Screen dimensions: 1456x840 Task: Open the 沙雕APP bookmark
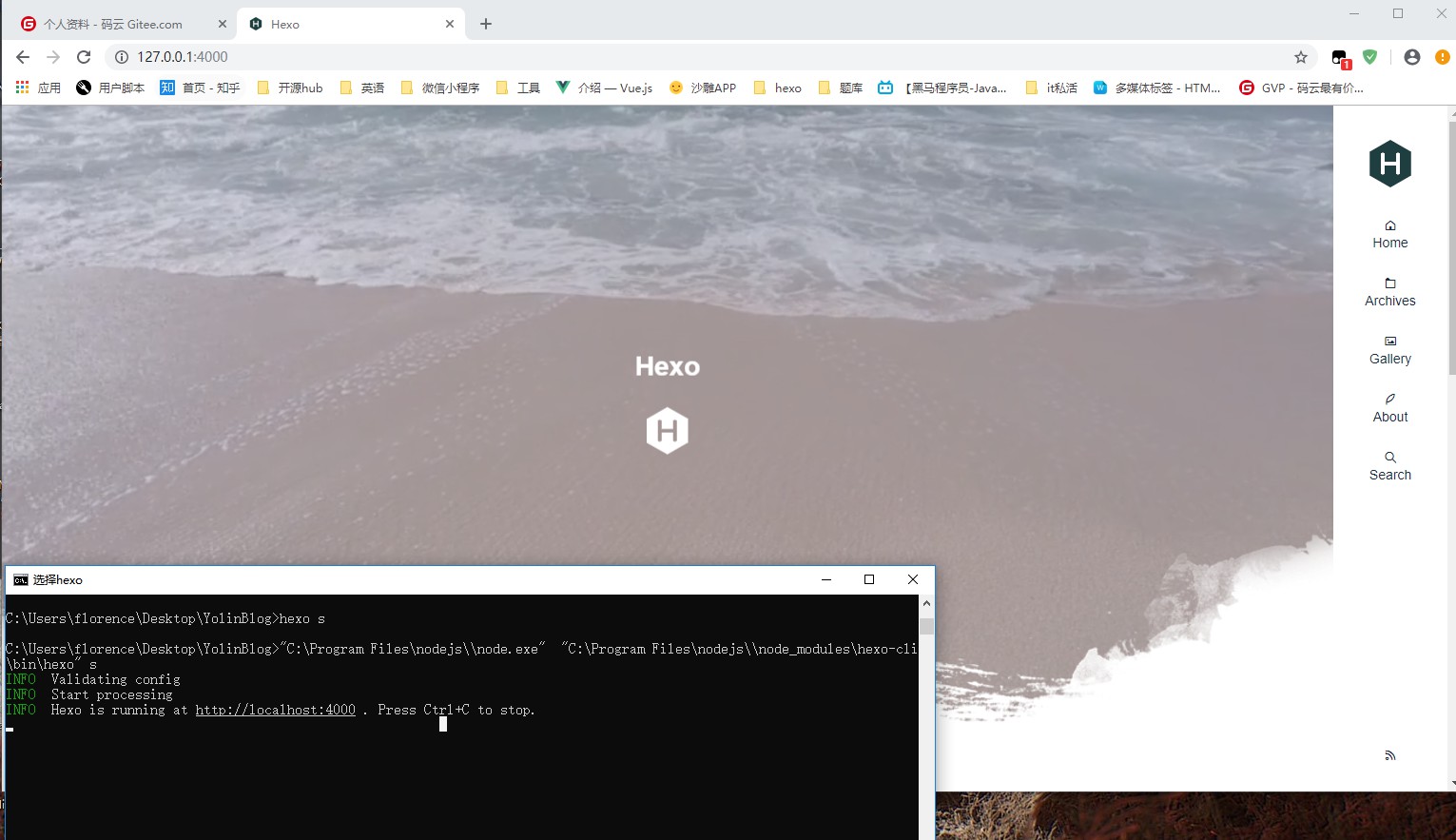click(703, 88)
